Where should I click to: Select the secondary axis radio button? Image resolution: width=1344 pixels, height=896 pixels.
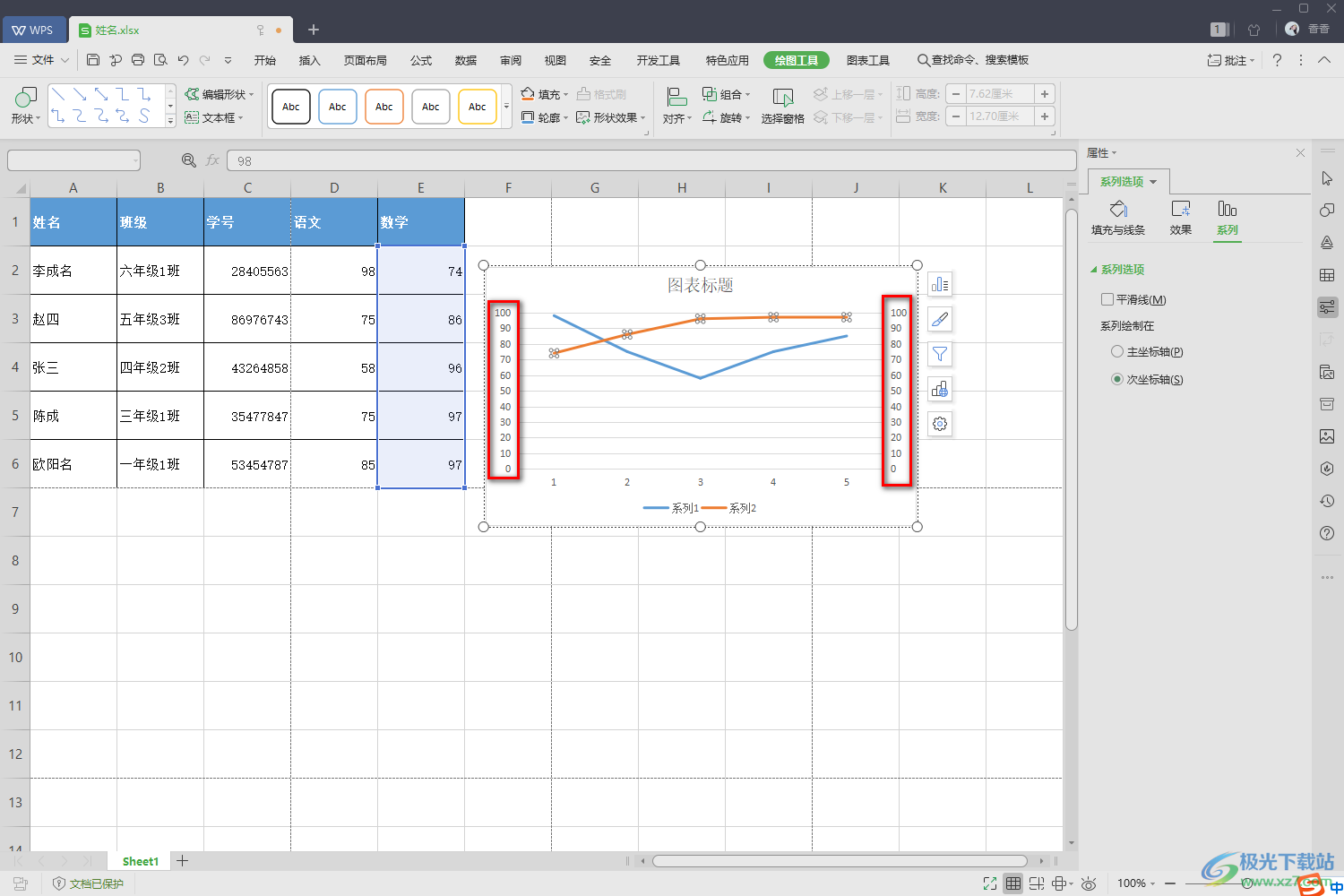(x=1117, y=379)
